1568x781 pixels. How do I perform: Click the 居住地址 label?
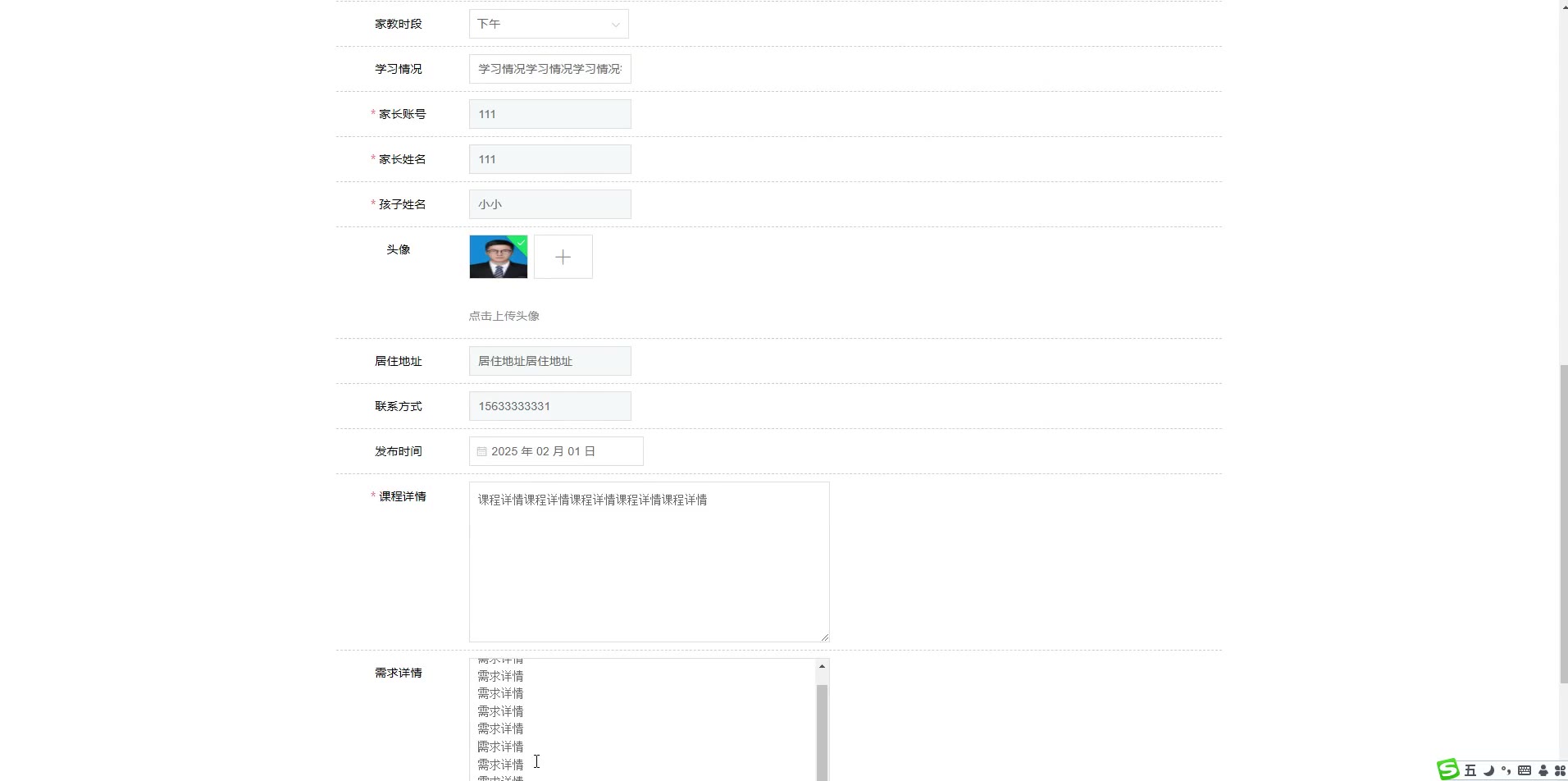[399, 361]
